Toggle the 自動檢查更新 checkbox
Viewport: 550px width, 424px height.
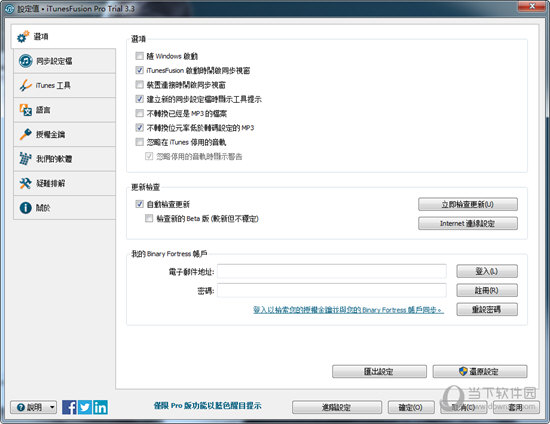coord(140,204)
